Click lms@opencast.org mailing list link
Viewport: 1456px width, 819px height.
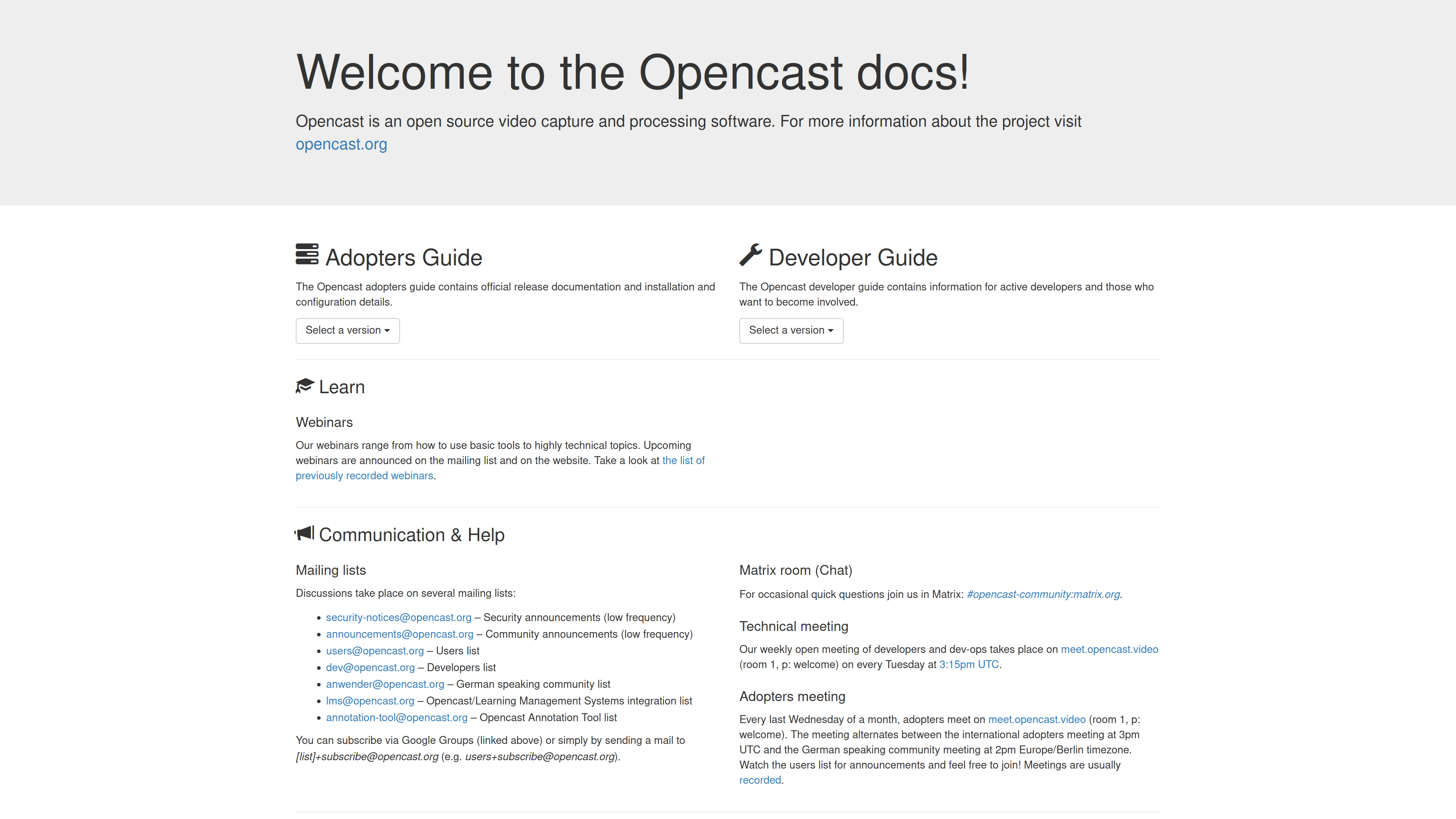point(370,701)
